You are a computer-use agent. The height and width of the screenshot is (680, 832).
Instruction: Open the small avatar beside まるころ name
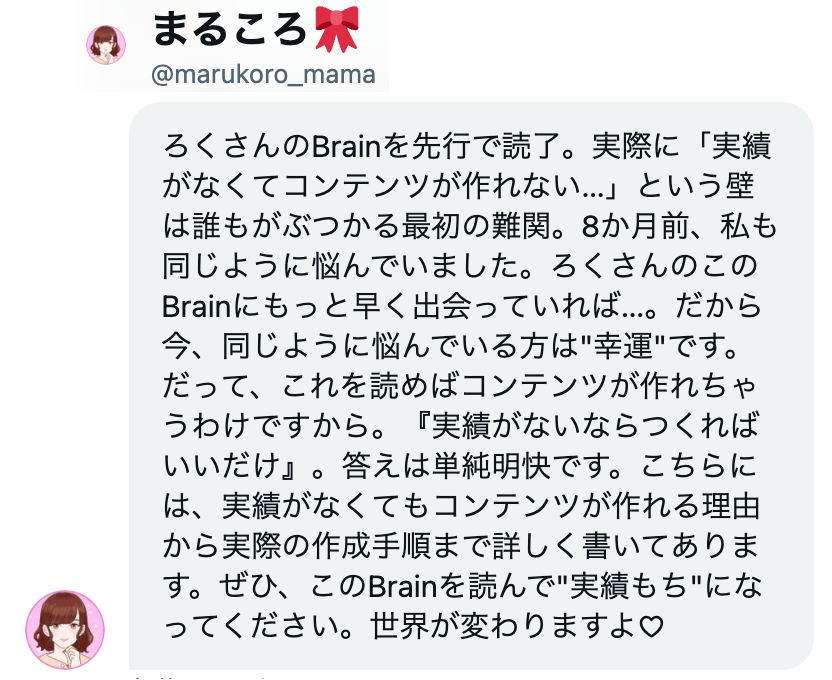(106, 45)
